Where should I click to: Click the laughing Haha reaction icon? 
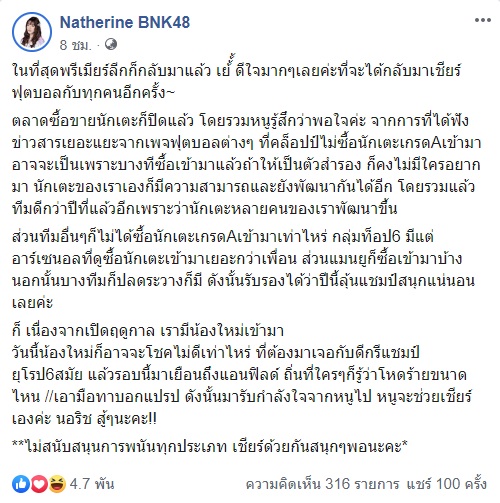(57, 484)
